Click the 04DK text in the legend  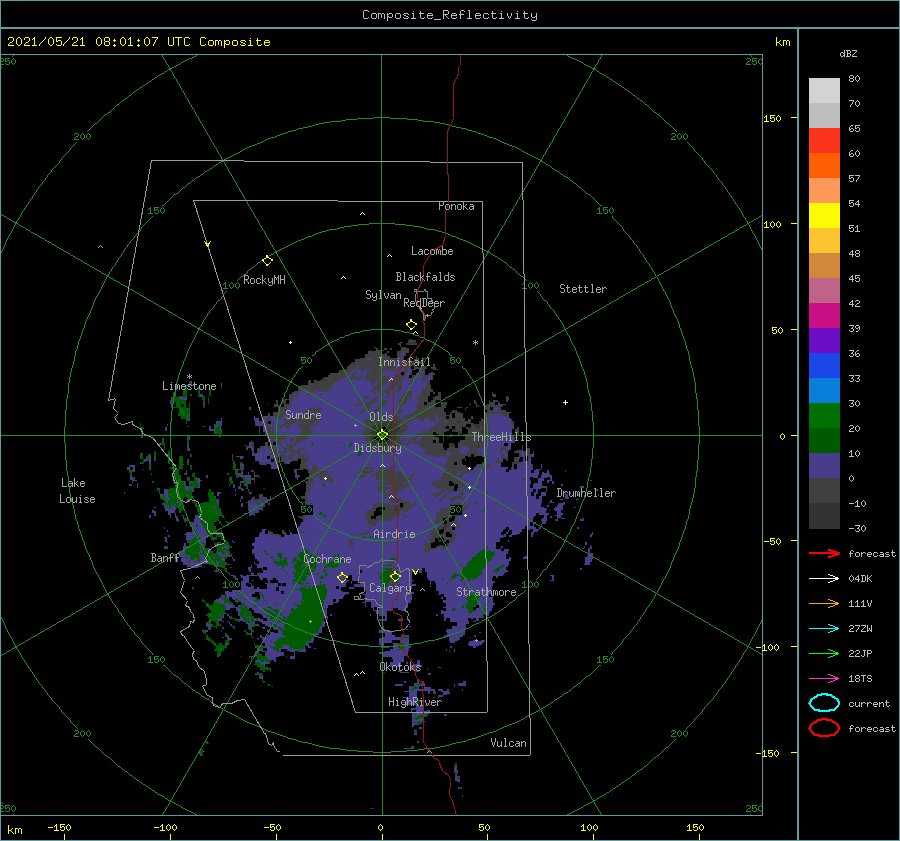(860, 578)
